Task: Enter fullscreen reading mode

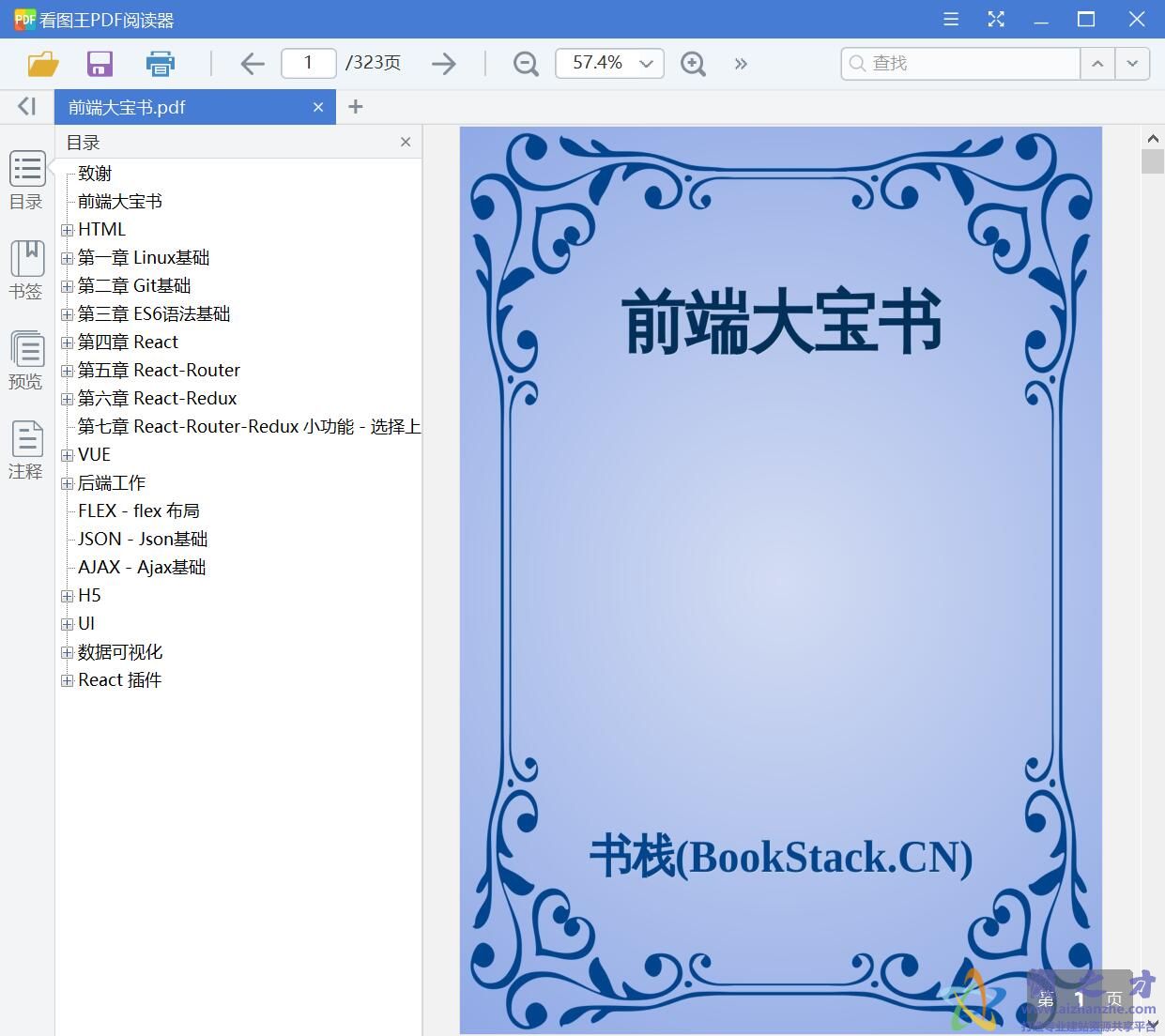Action: coord(996,19)
